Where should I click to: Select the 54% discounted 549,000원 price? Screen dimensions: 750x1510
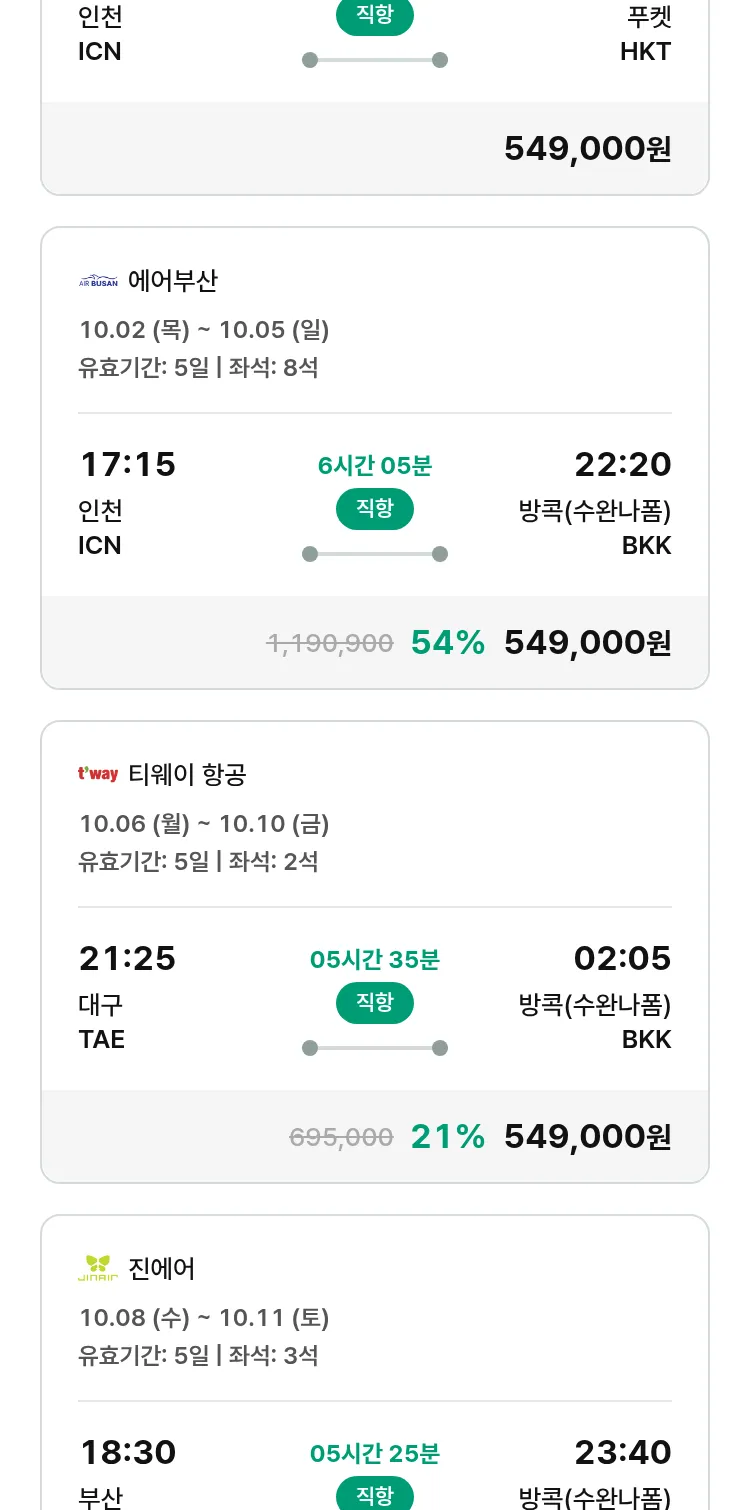click(587, 643)
